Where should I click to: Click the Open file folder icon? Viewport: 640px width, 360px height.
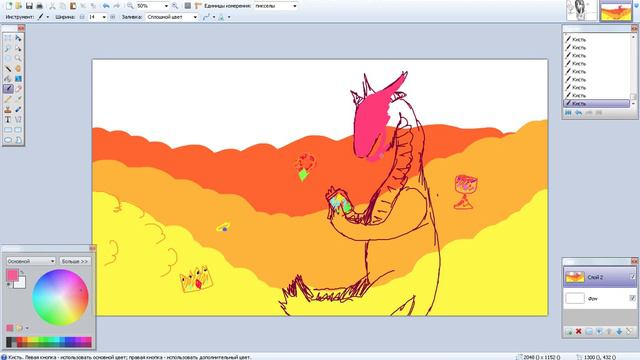click(x=18, y=6)
